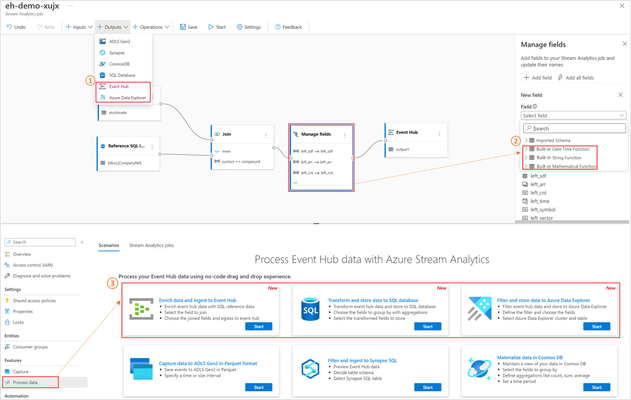631x400 pixels.
Task: Open the Enrich data and ingest to Event Hub link
Action: click(x=197, y=300)
